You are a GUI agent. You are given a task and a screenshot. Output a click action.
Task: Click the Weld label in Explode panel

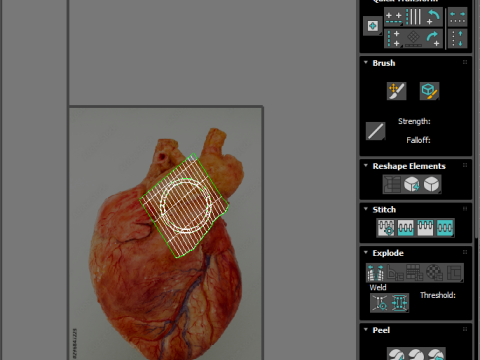click(x=378, y=287)
